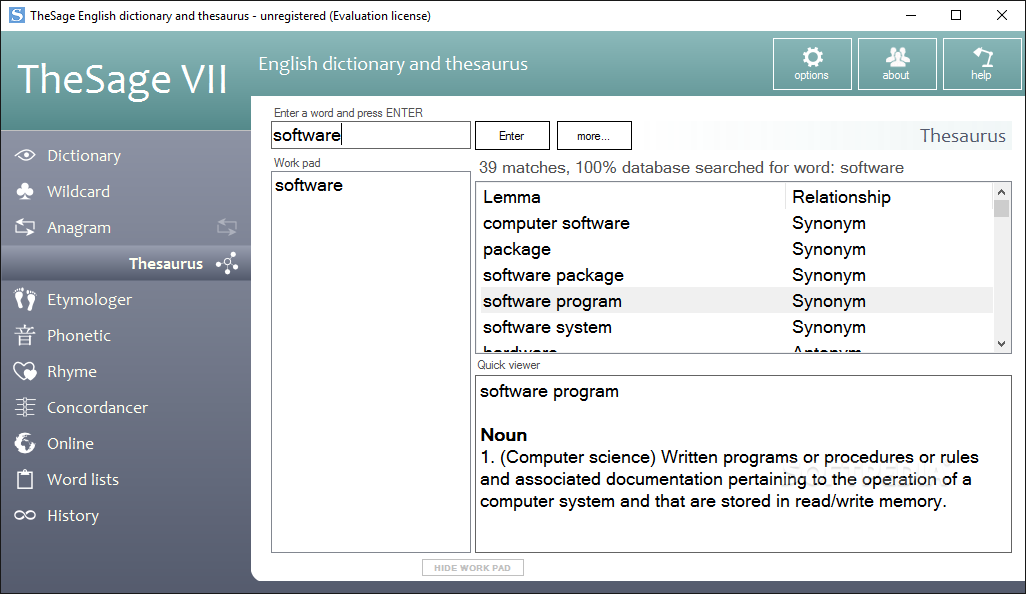The image size is (1026, 594).
Task: Click the Etymologer footprints icon
Action: pos(25,300)
